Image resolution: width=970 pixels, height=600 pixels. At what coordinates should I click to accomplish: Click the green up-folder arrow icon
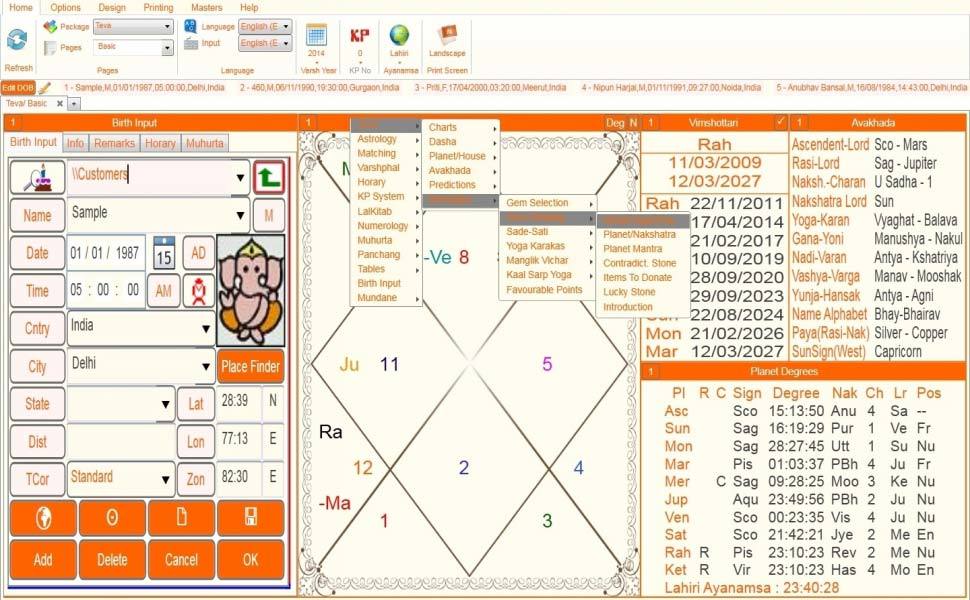tap(269, 178)
